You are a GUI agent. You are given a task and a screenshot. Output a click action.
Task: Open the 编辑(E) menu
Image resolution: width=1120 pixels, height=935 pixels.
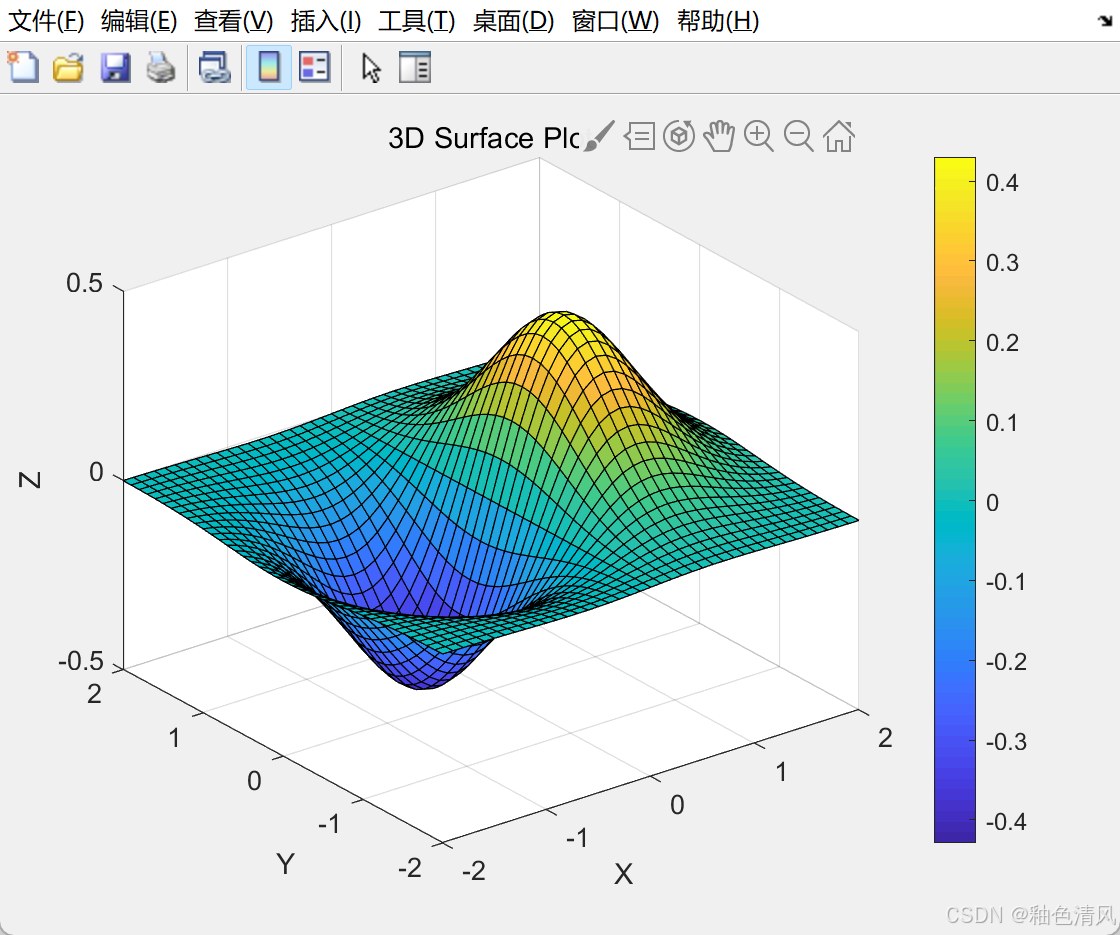(x=139, y=21)
